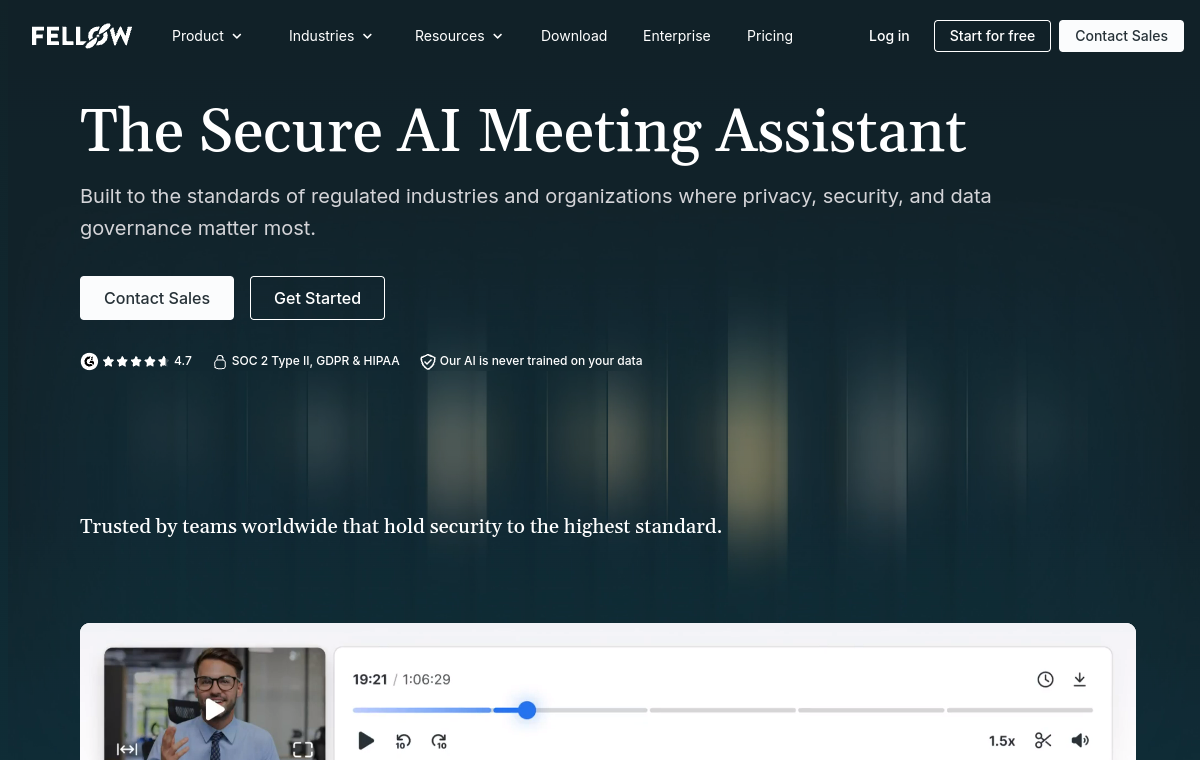The image size is (1200, 760).
Task: Click the fit-width icon on video thumbnail
Action: (127, 749)
